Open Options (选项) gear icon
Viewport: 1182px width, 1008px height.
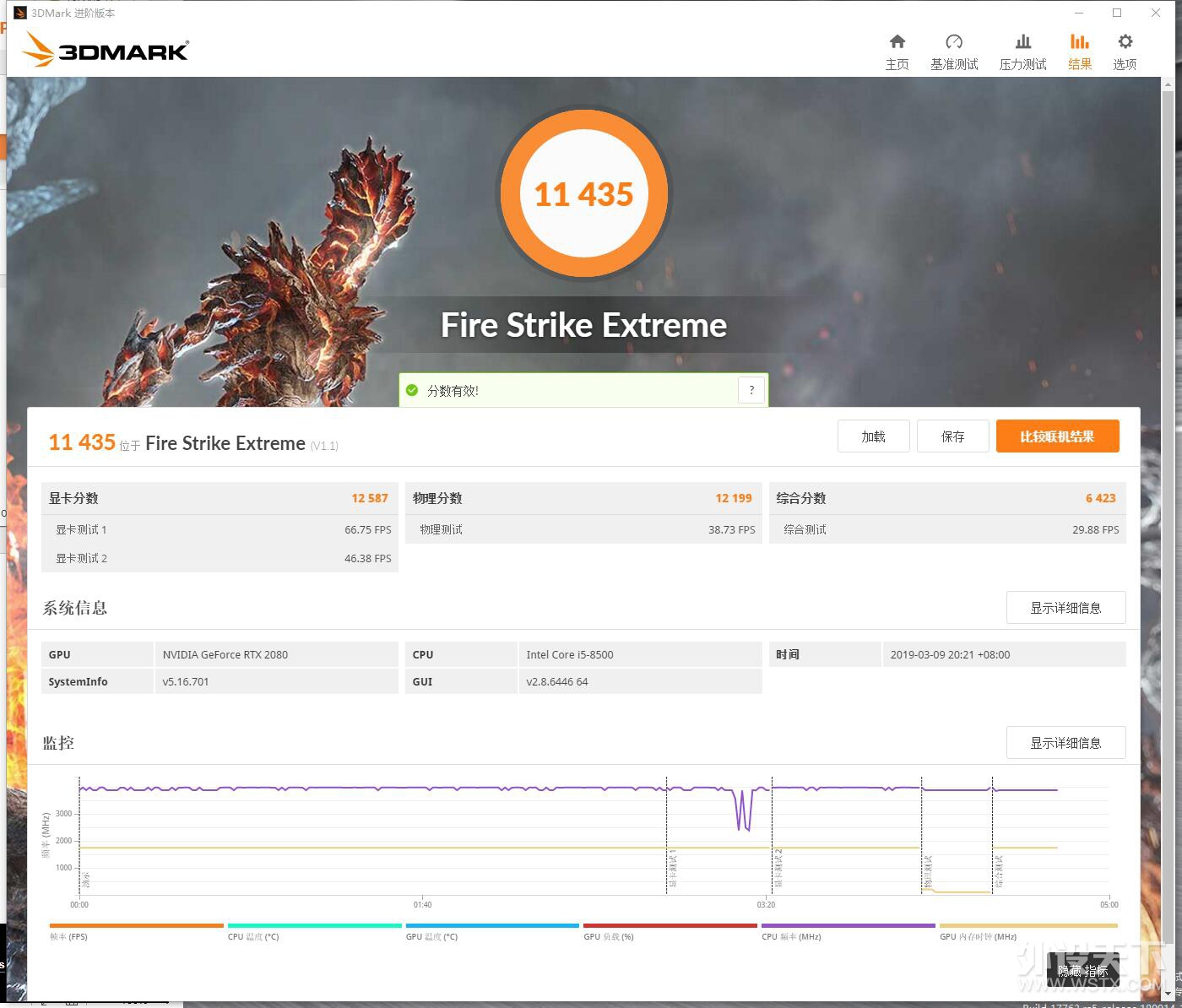pyautogui.click(x=1125, y=41)
